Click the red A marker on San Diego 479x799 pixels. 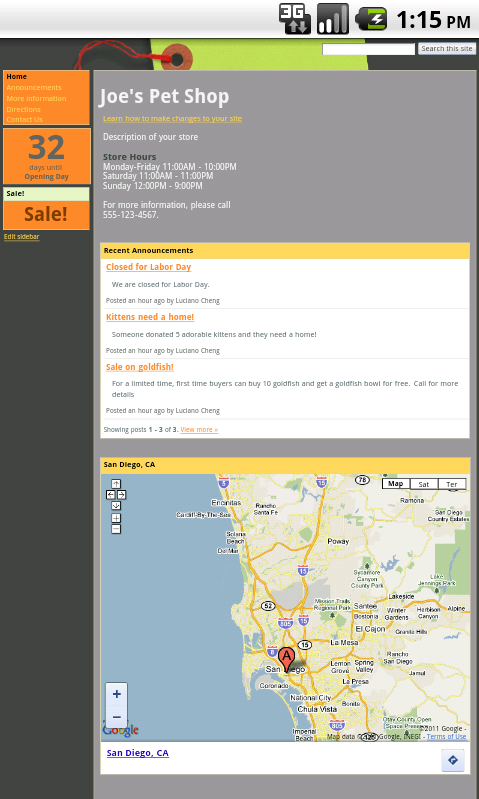coord(286,659)
